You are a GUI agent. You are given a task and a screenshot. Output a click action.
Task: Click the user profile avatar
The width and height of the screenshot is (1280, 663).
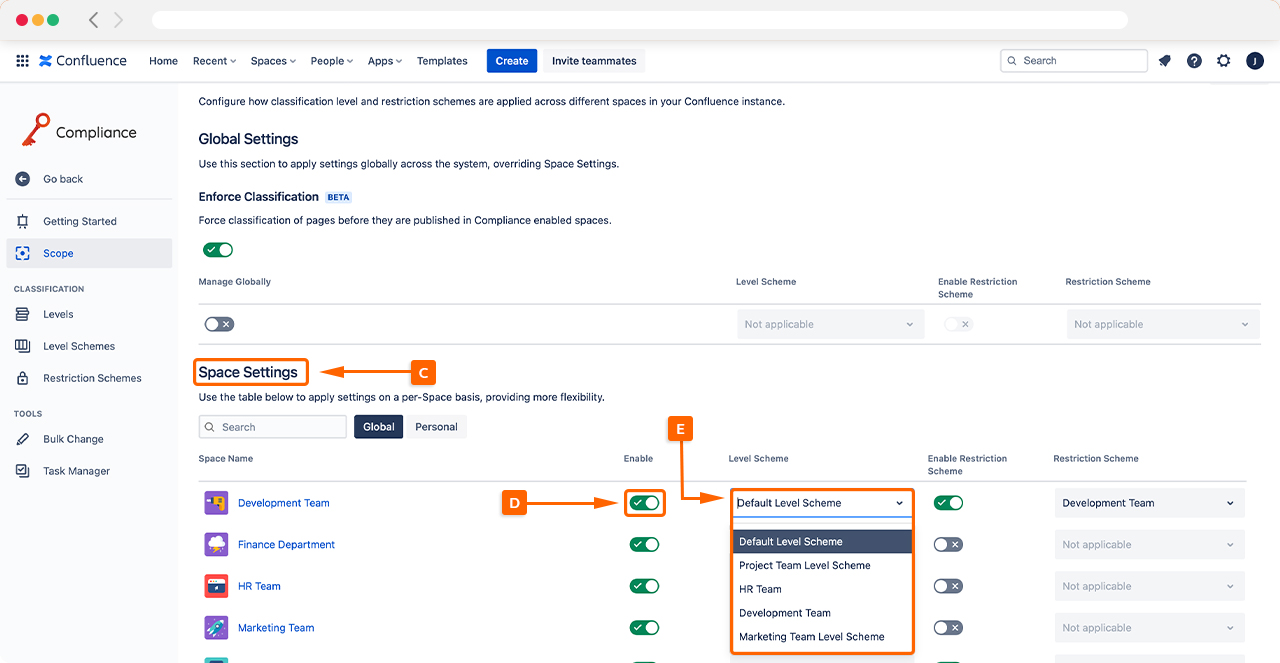pos(1255,61)
